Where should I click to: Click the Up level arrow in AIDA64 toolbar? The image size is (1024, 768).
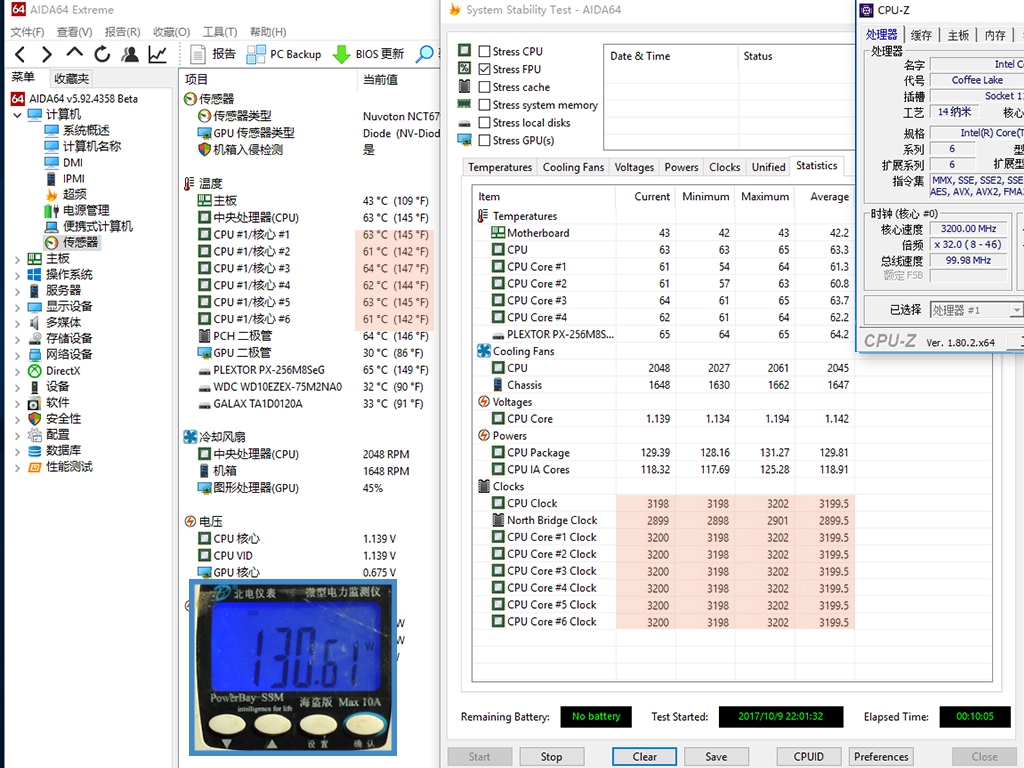click(74, 53)
